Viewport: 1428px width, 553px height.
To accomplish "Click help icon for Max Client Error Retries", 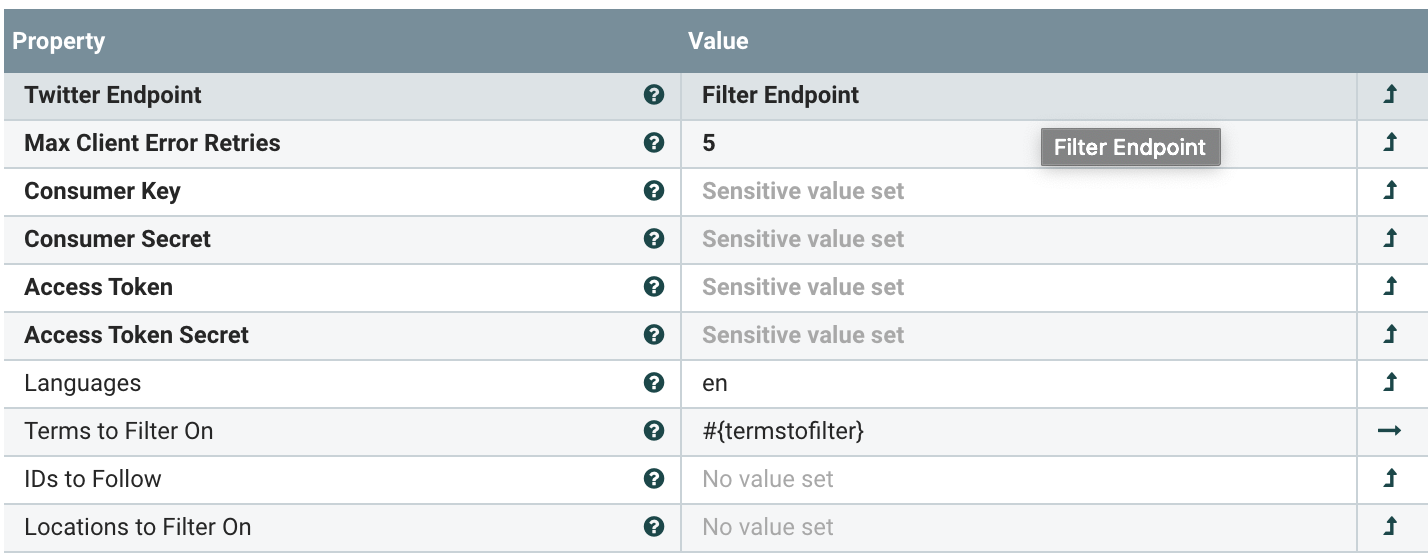I will [654, 143].
